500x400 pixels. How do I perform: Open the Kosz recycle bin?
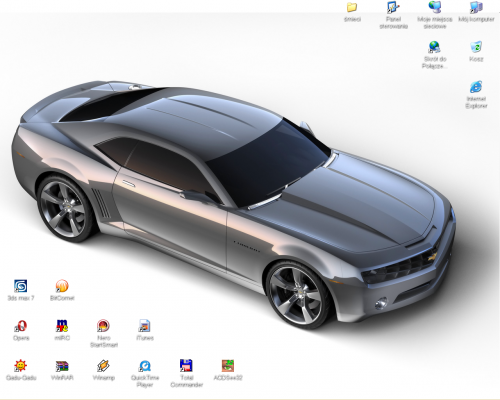click(x=476, y=47)
